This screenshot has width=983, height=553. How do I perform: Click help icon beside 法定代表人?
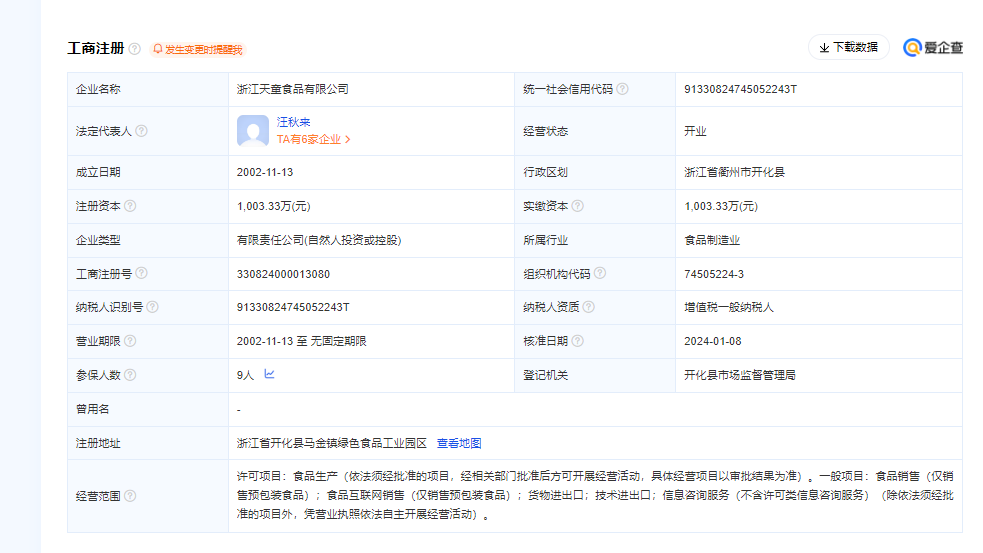(x=142, y=131)
